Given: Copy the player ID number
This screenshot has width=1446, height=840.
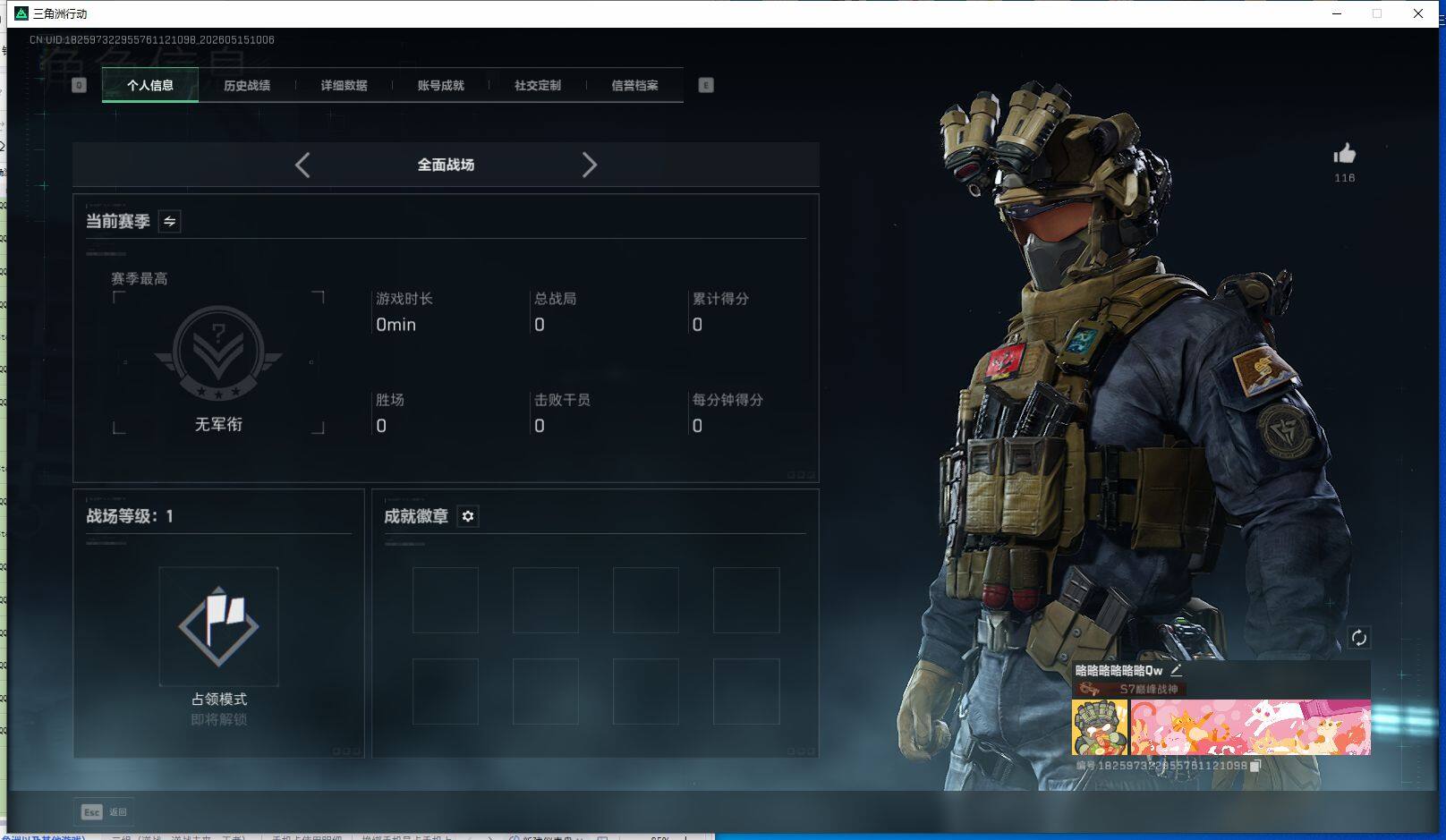Looking at the screenshot, I should (1255, 766).
